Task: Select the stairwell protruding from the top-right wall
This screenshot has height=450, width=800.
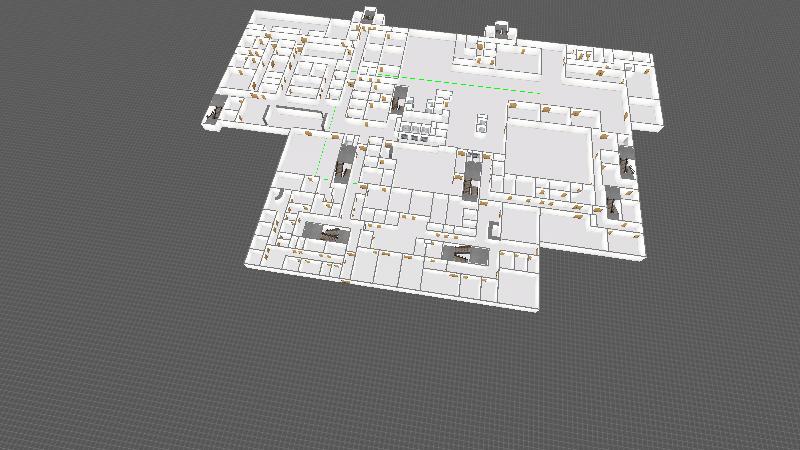Action: coord(497,32)
